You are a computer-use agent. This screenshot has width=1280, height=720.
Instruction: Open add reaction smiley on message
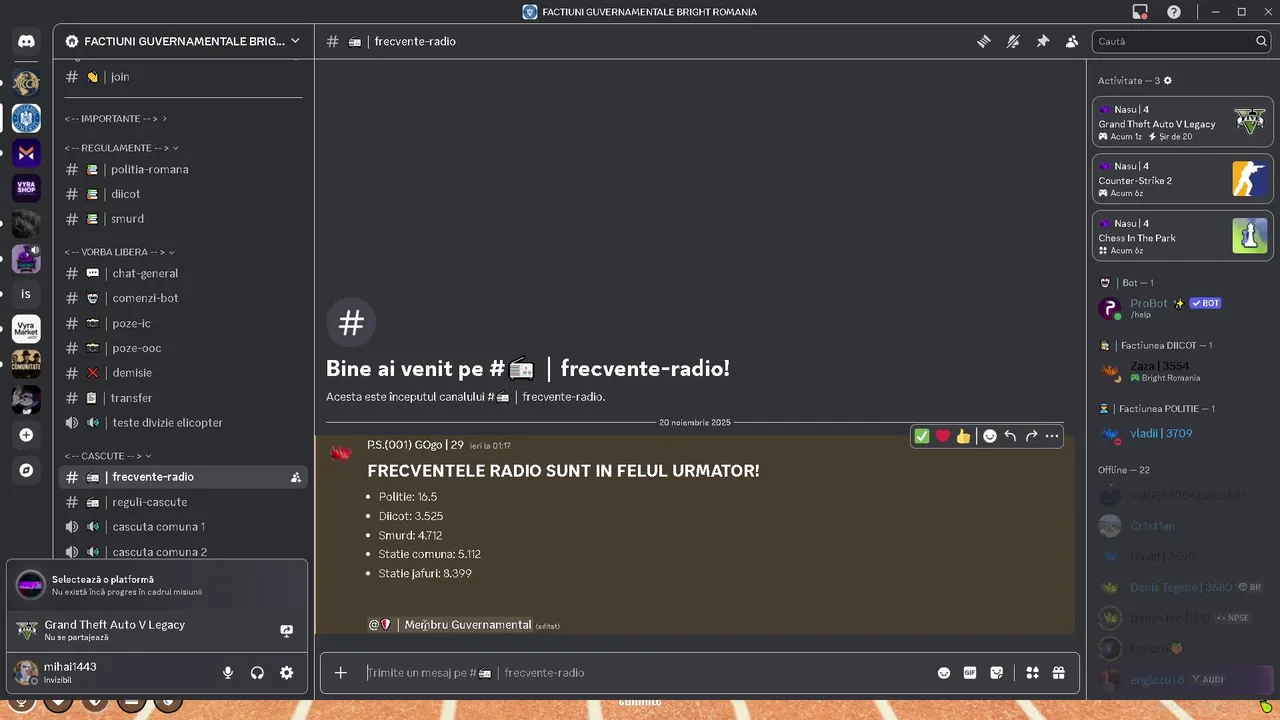[989, 436]
